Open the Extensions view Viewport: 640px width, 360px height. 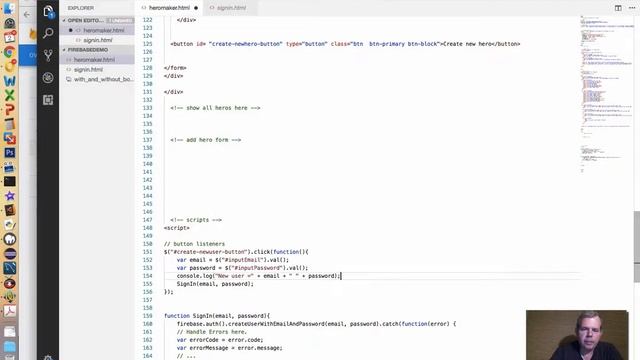[48, 100]
